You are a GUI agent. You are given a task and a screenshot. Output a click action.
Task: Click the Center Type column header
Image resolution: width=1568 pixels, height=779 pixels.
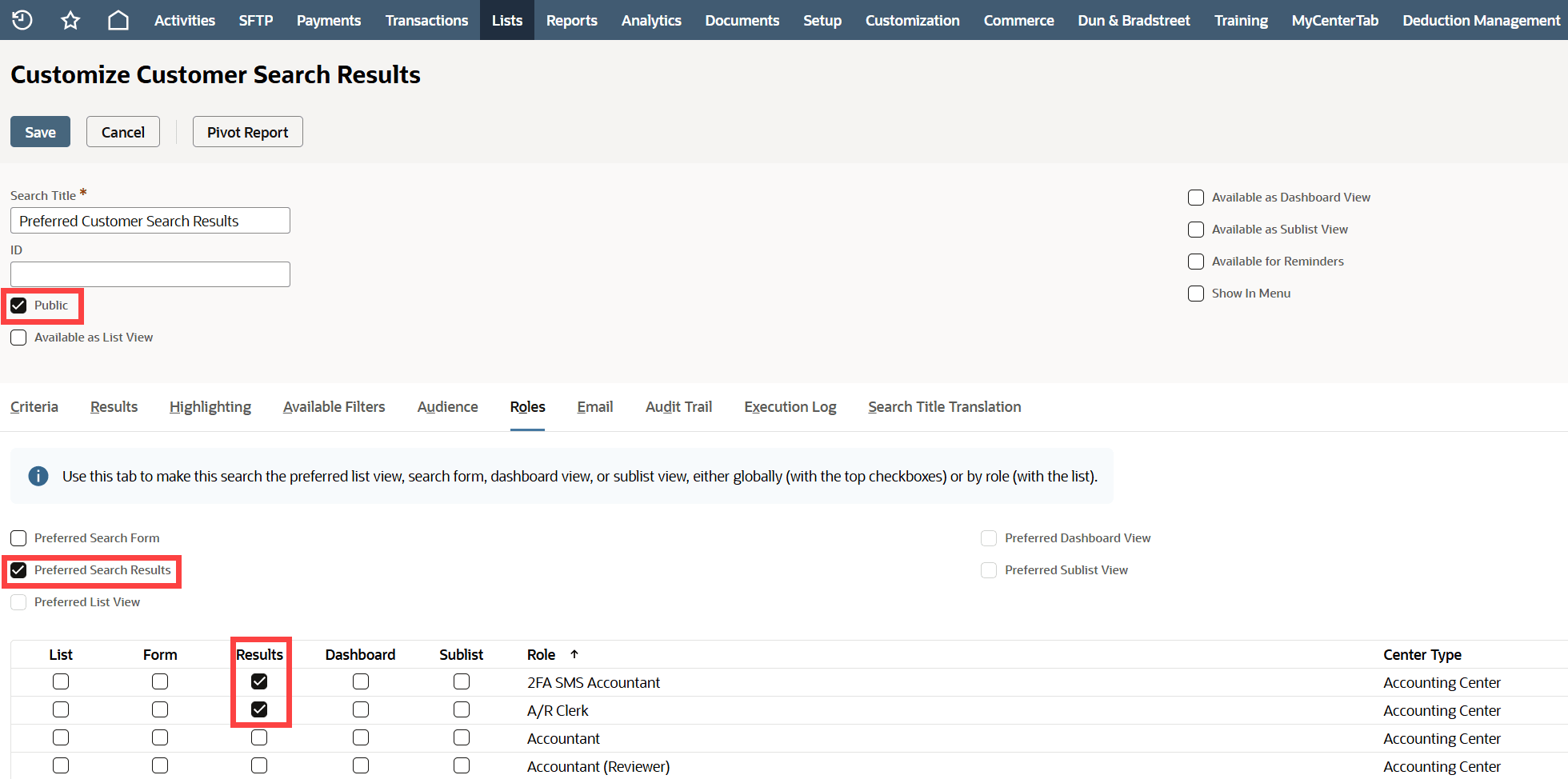click(1422, 654)
